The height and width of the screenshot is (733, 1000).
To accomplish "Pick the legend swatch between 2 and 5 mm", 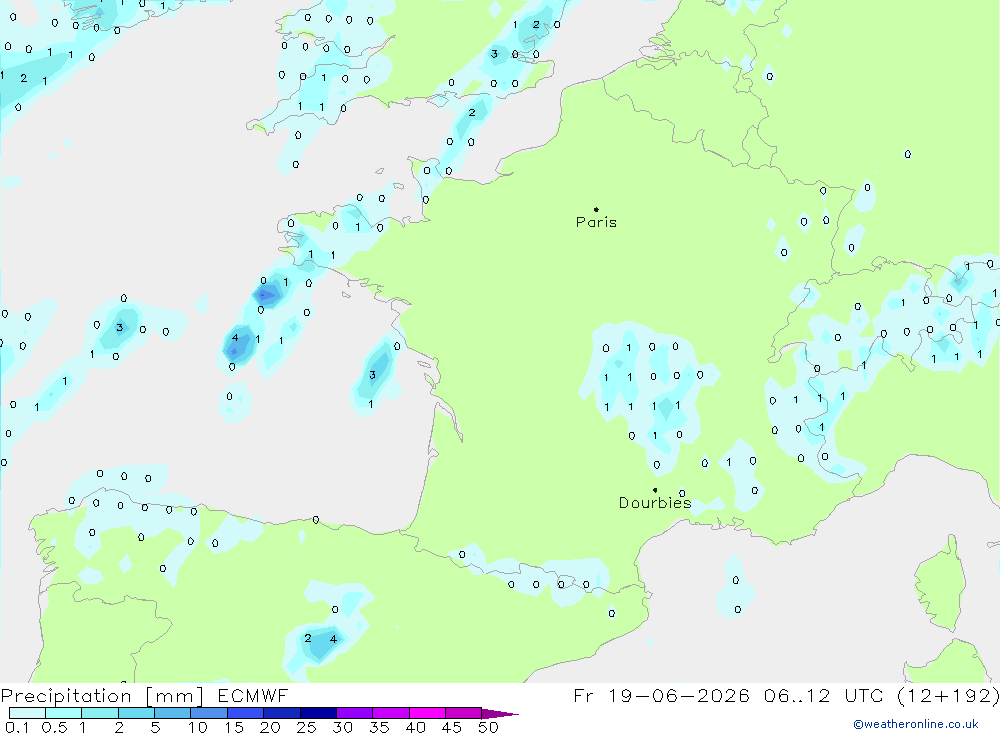I will point(136,713).
